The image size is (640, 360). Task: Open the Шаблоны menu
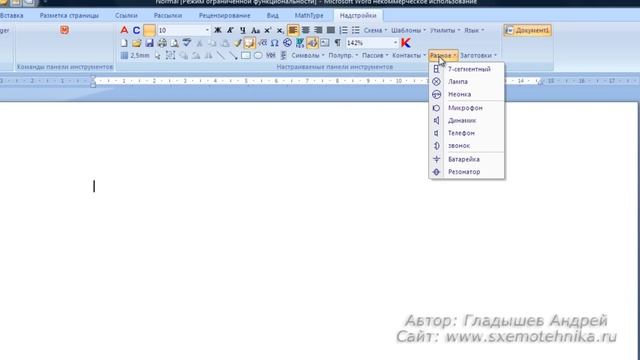(409, 30)
